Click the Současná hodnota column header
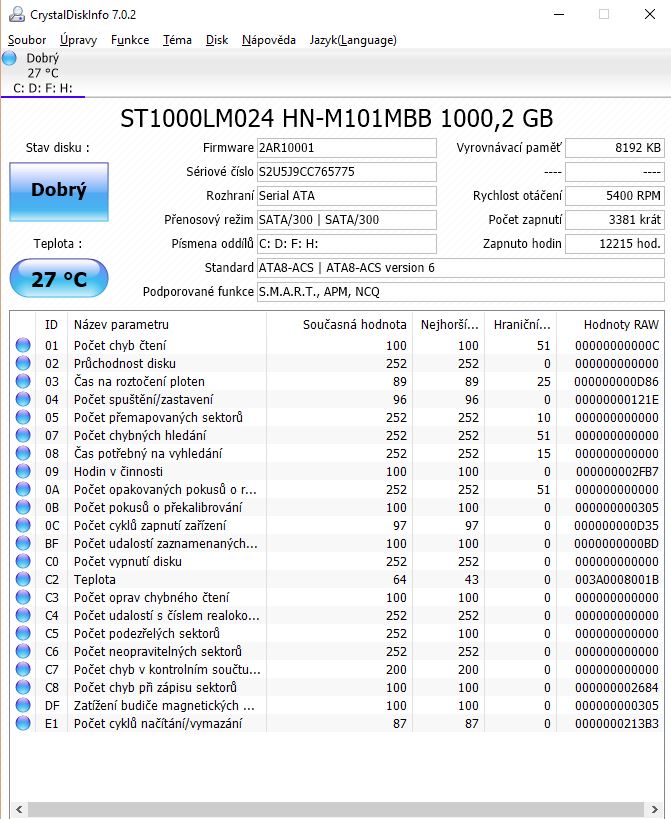This screenshot has height=819, width=671. point(339,325)
